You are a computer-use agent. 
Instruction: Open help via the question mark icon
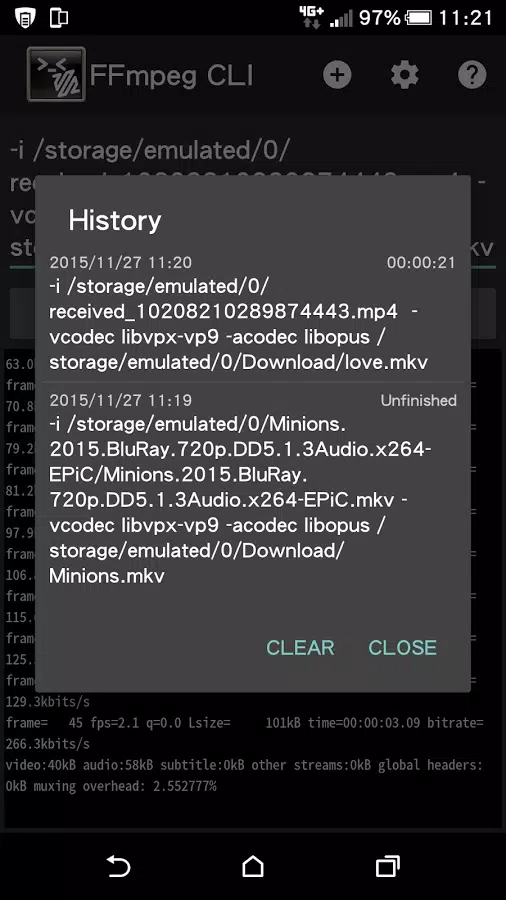[x=472, y=75]
